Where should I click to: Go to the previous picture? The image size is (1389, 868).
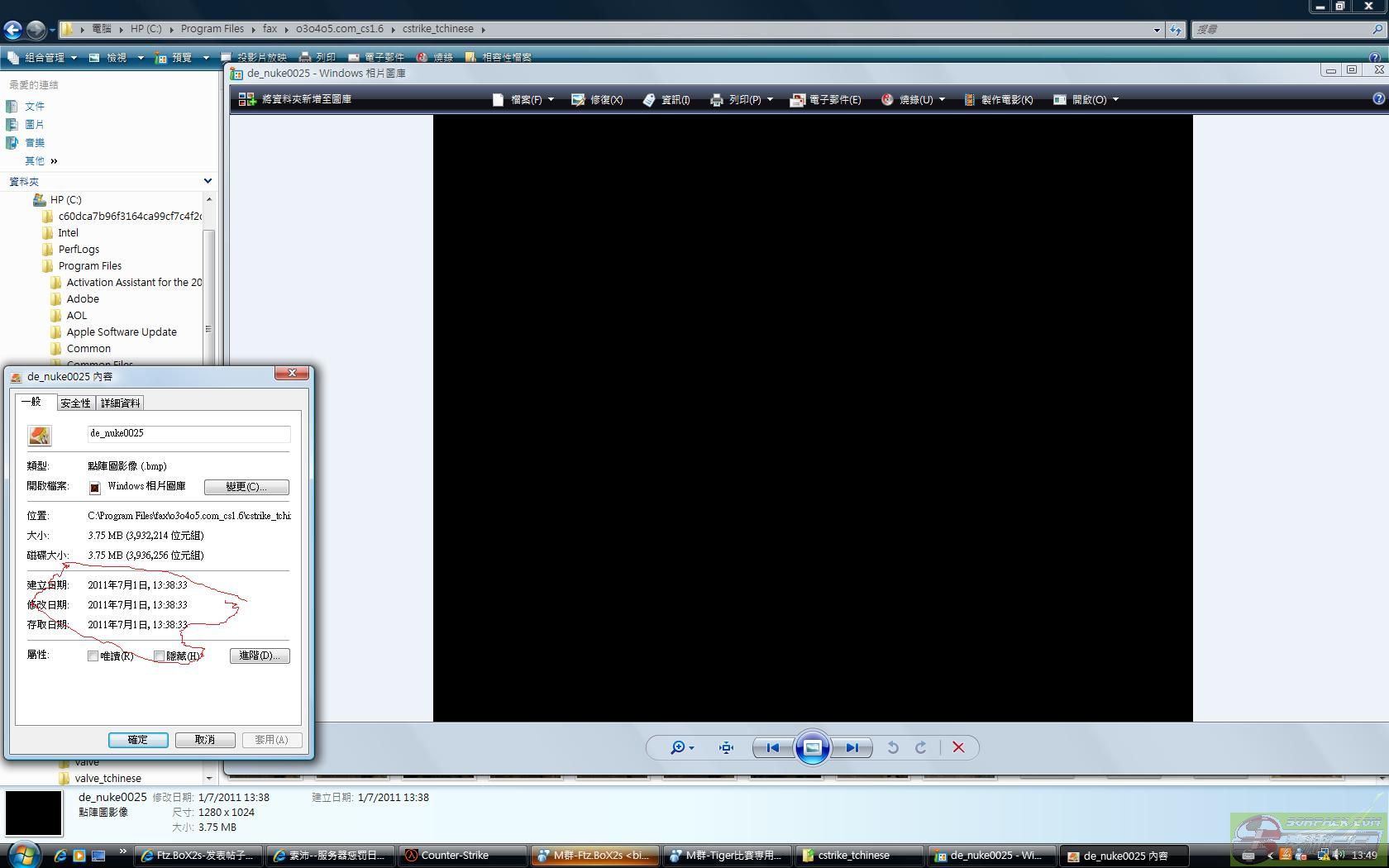[773, 747]
